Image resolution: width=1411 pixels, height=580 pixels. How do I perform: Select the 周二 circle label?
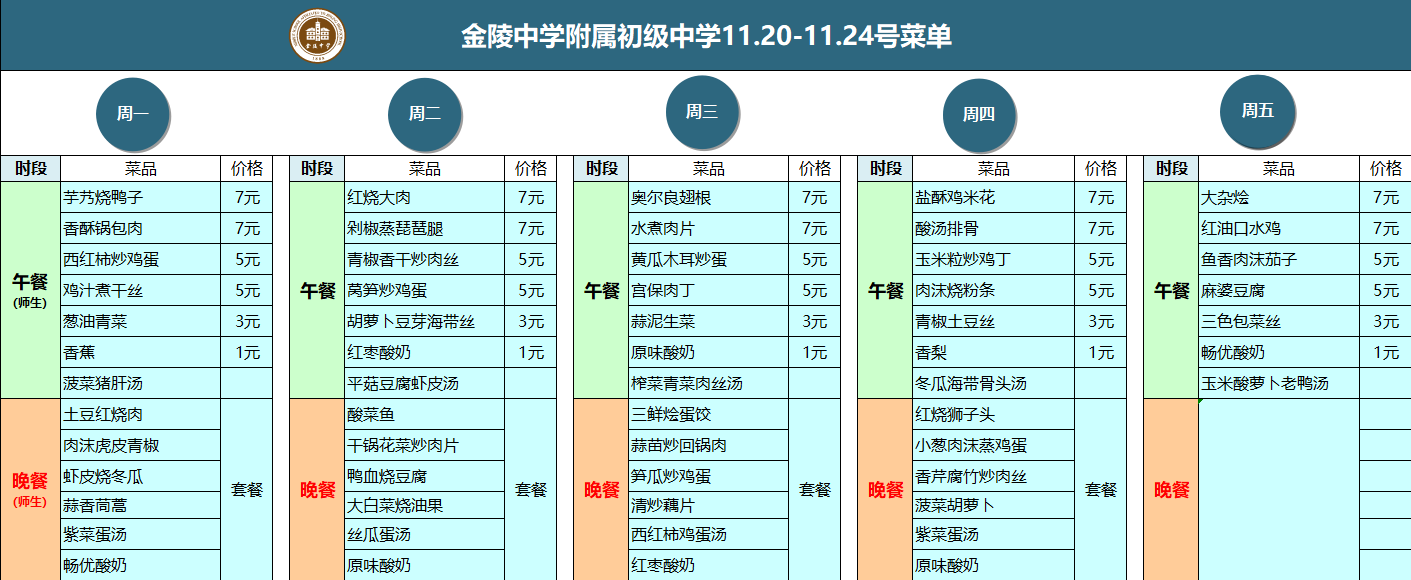424,113
